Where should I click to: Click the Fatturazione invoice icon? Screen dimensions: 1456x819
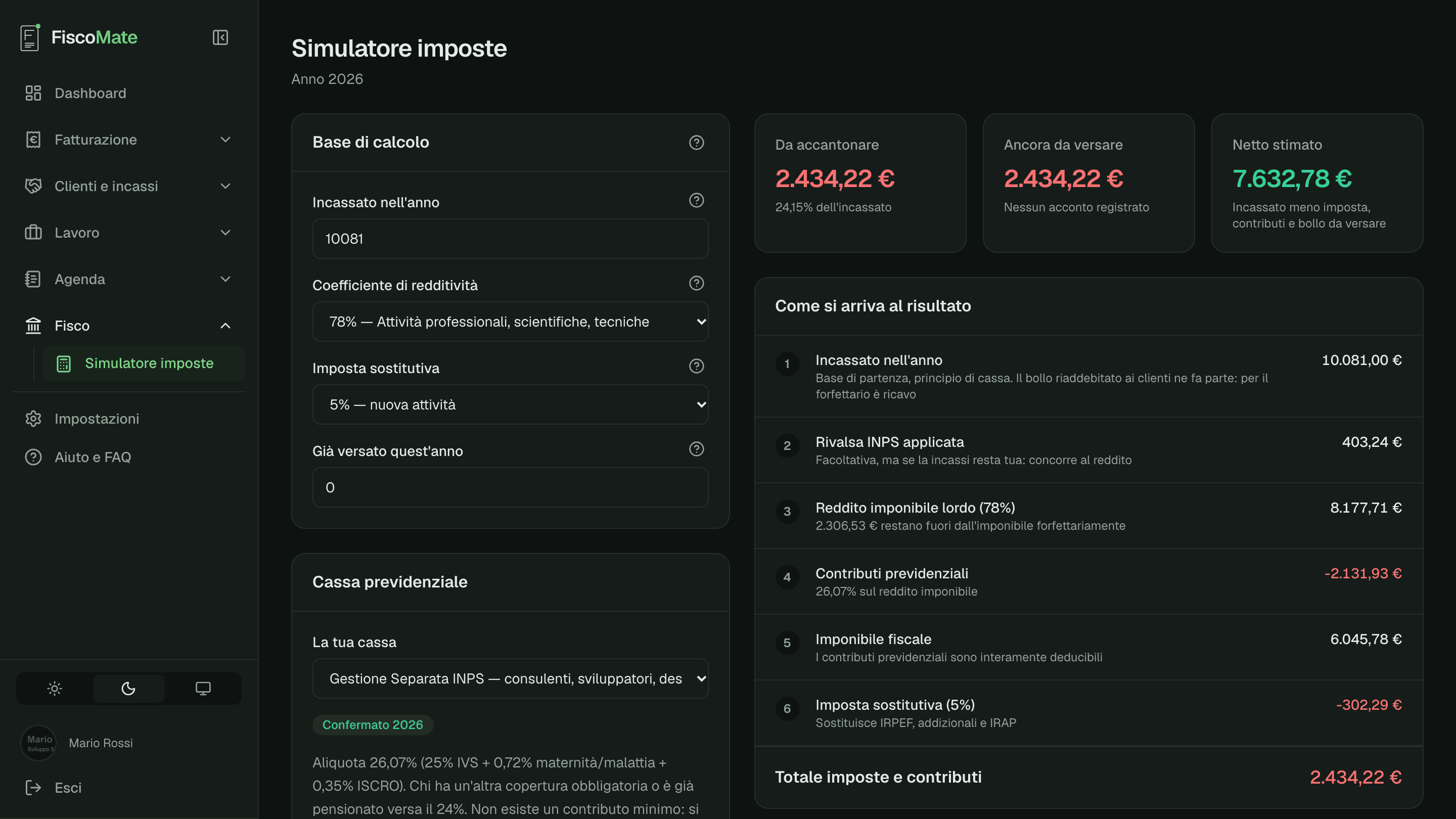pyautogui.click(x=33, y=140)
